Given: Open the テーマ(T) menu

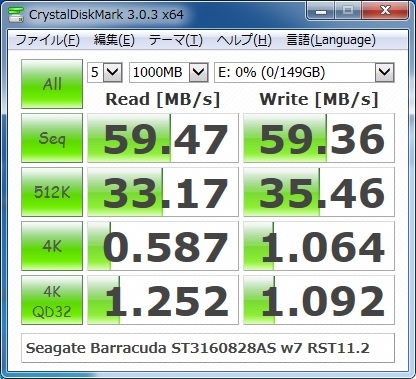Looking at the screenshot, I should tap(176, 40).
